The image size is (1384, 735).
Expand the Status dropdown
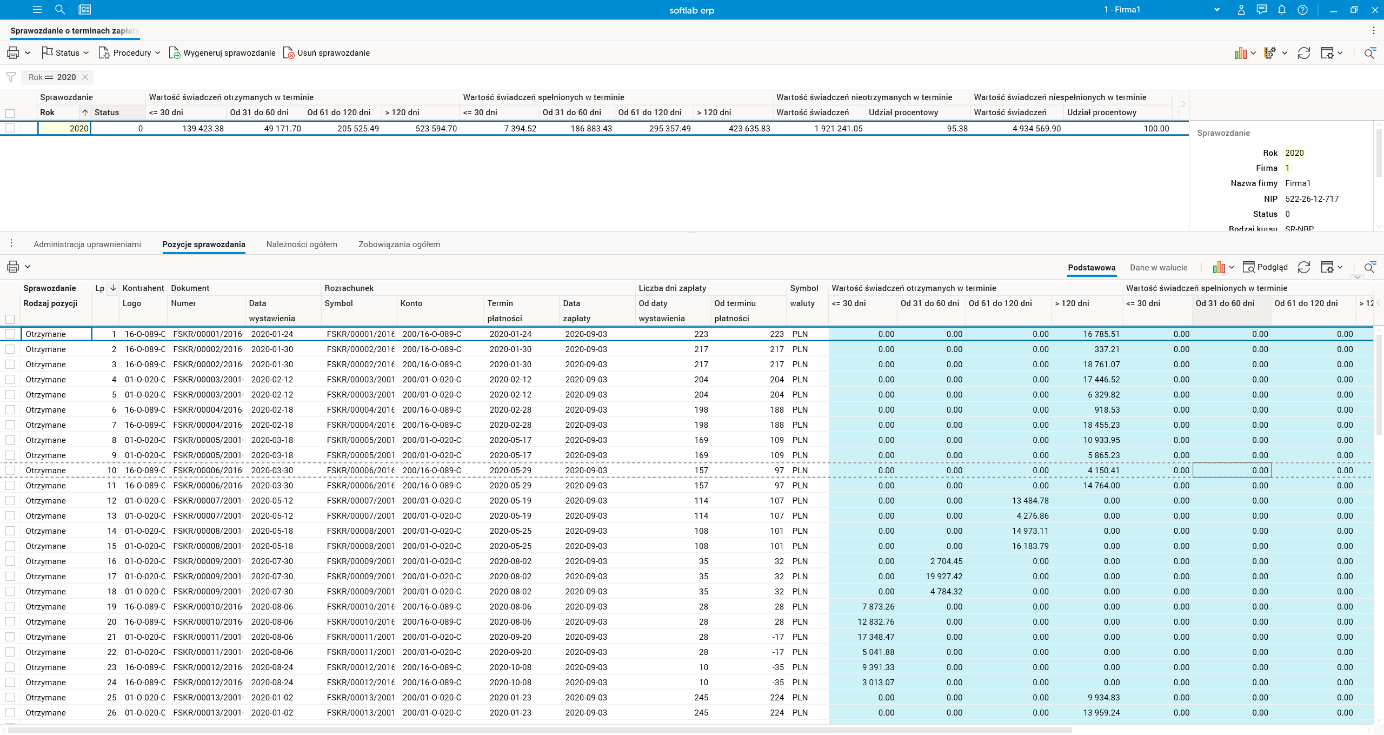pos(66,52)
